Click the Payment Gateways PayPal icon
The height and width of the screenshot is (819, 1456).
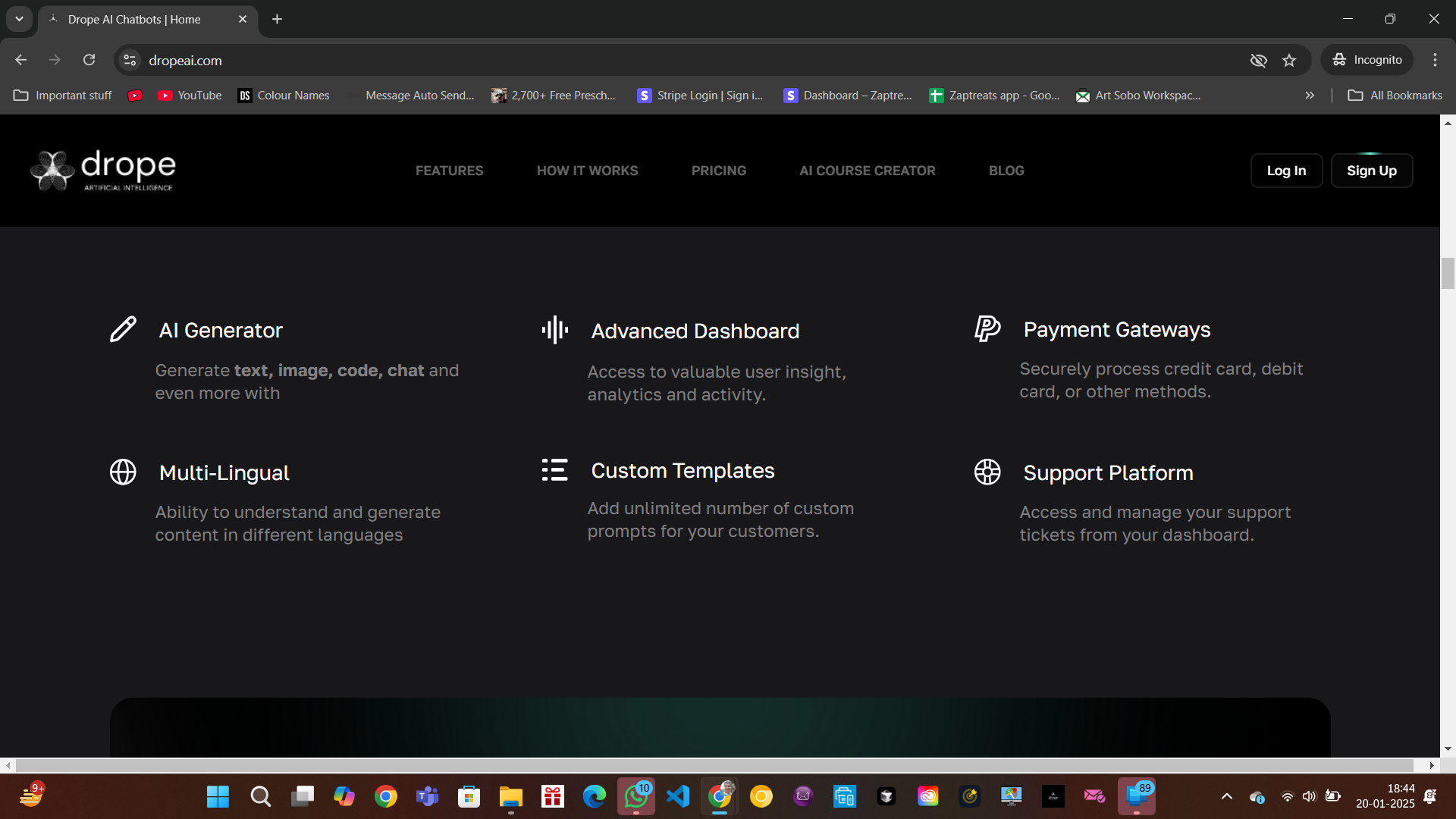(987, 328)
